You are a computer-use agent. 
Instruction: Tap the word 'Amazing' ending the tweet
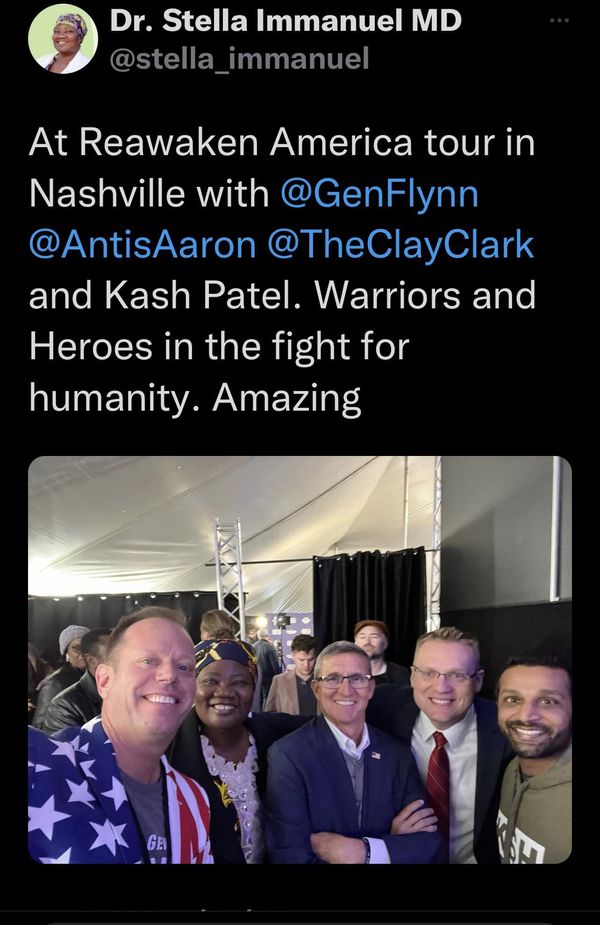(x=286, y=399)
